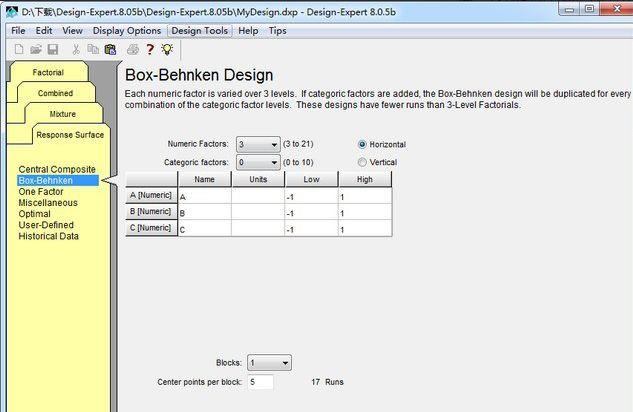The image size is (633, 412).
Task: Click the Name column header
Action: point(205,179)
